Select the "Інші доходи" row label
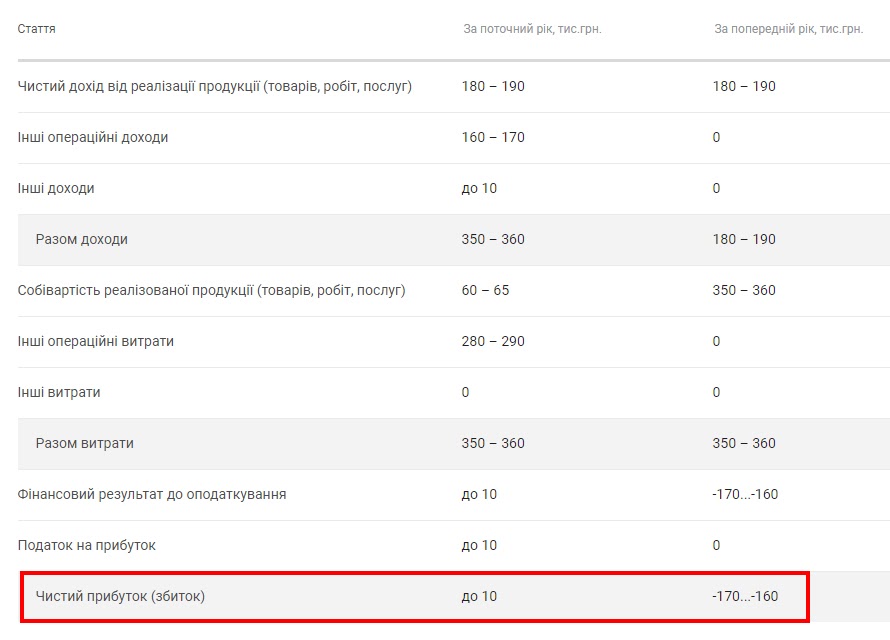The image size is (890, 640). click(x=56, y=188)
